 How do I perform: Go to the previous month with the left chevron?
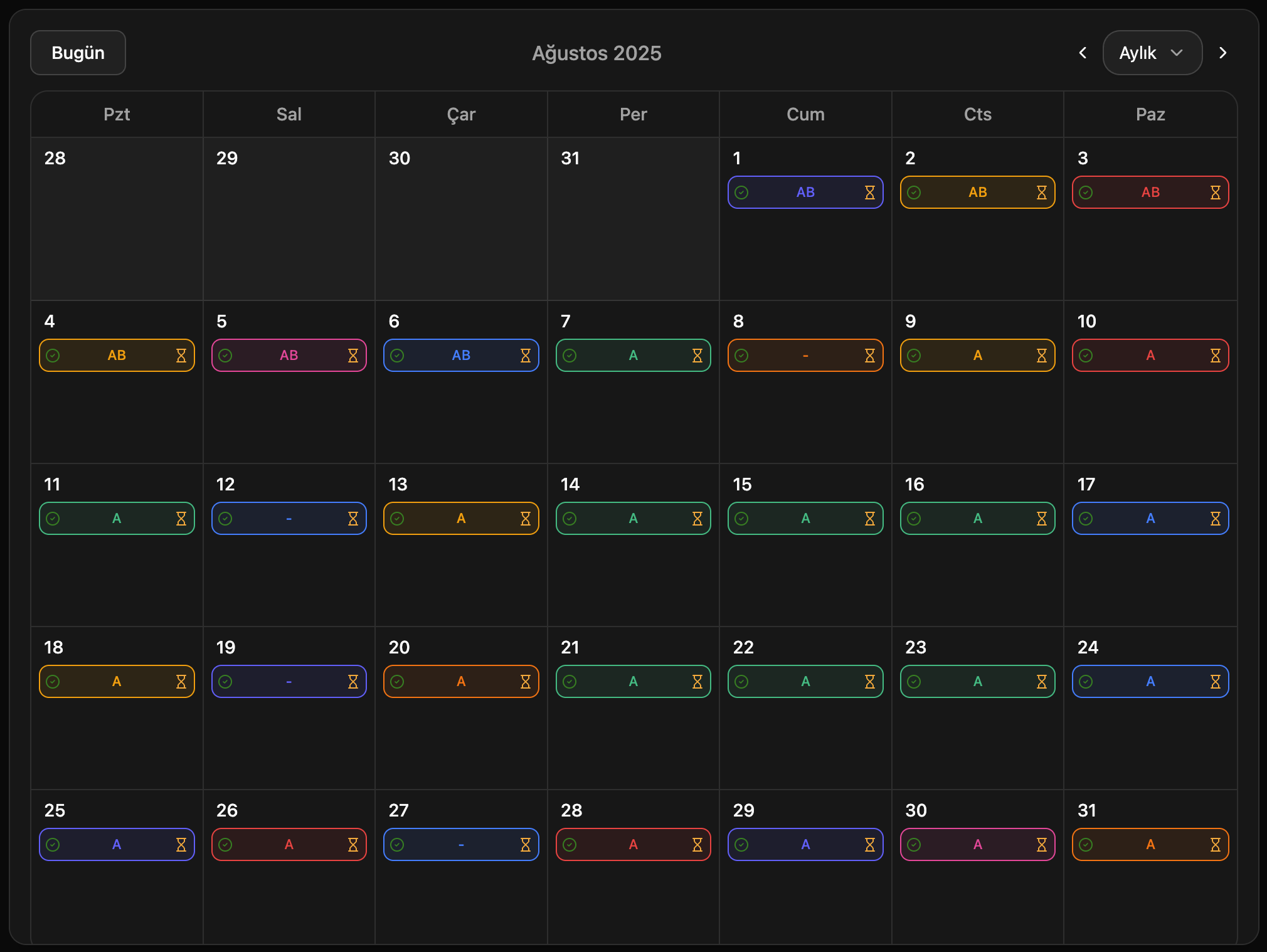tap(1083, 53)
